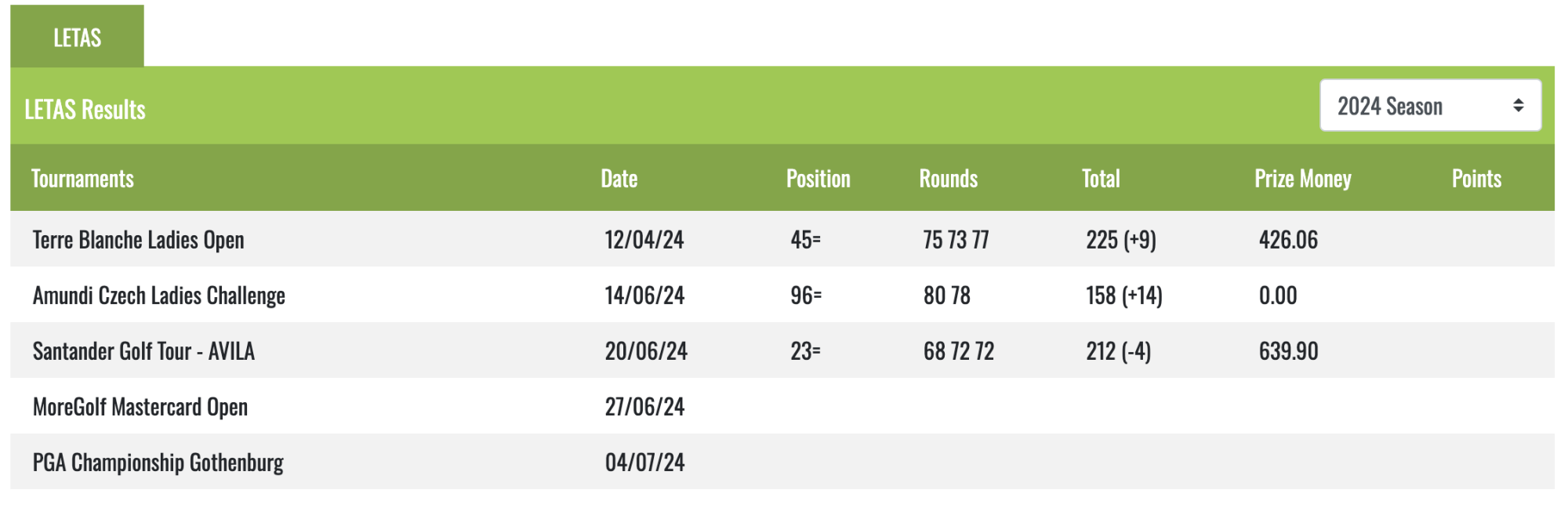Click the 68 72 72 rounds score
This screenshot has height=508, width=1568.
959,350
